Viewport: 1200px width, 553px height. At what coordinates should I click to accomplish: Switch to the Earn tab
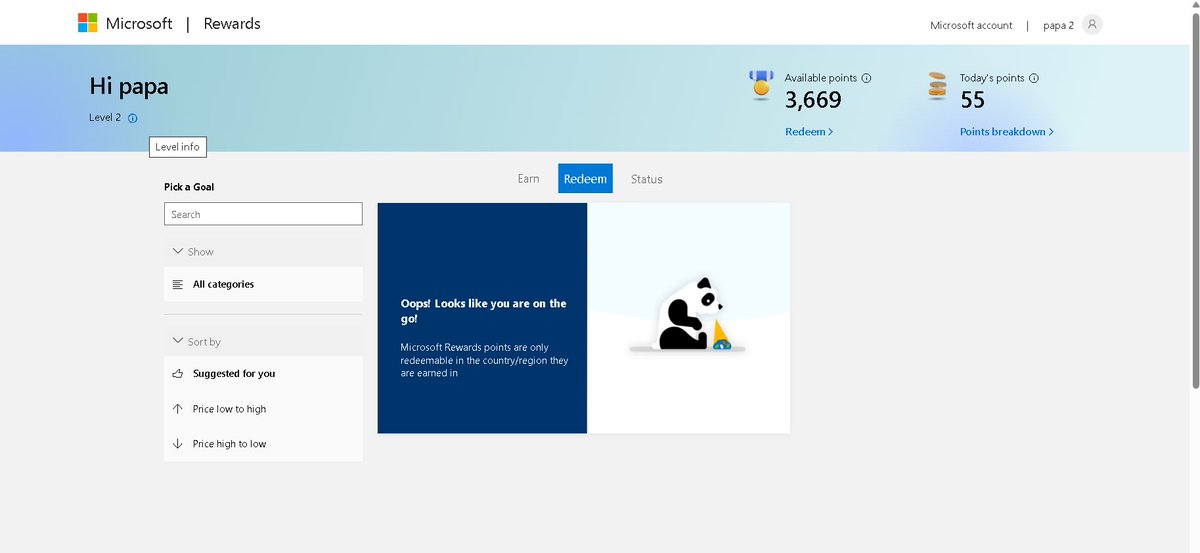[x=528, y=179]
